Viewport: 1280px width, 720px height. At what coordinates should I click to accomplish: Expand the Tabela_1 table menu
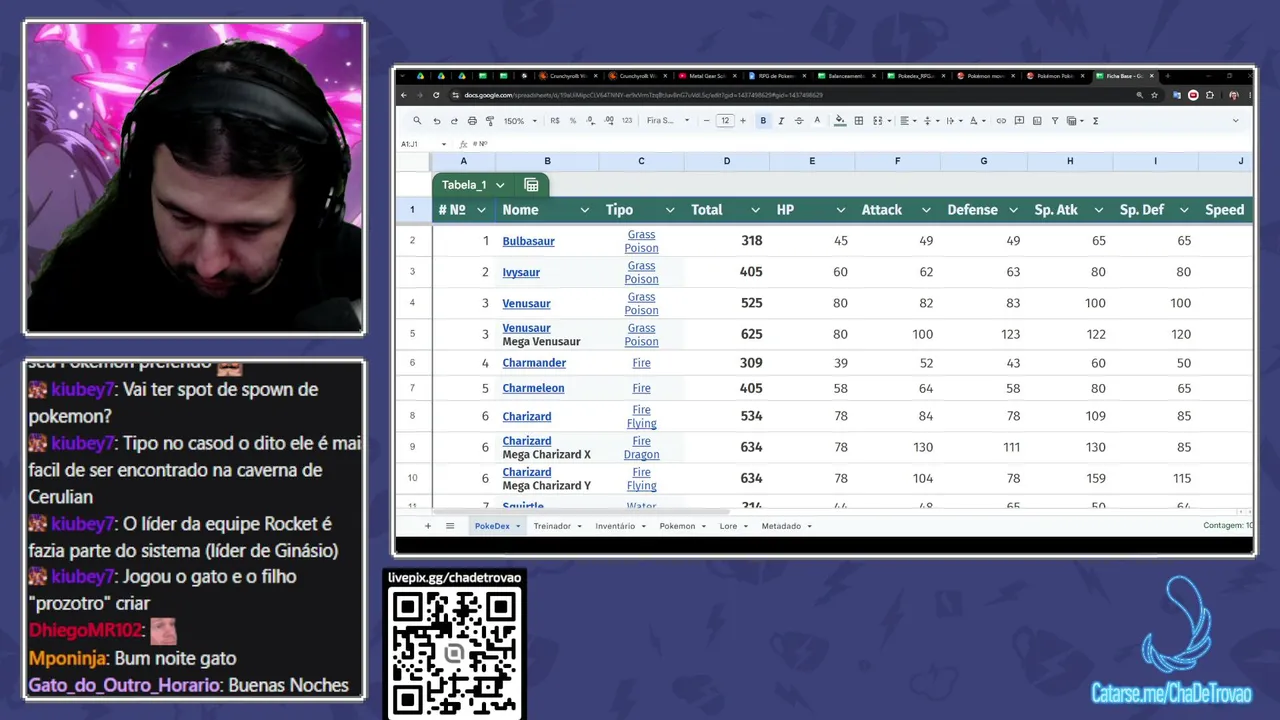click(x=500, y=185)
